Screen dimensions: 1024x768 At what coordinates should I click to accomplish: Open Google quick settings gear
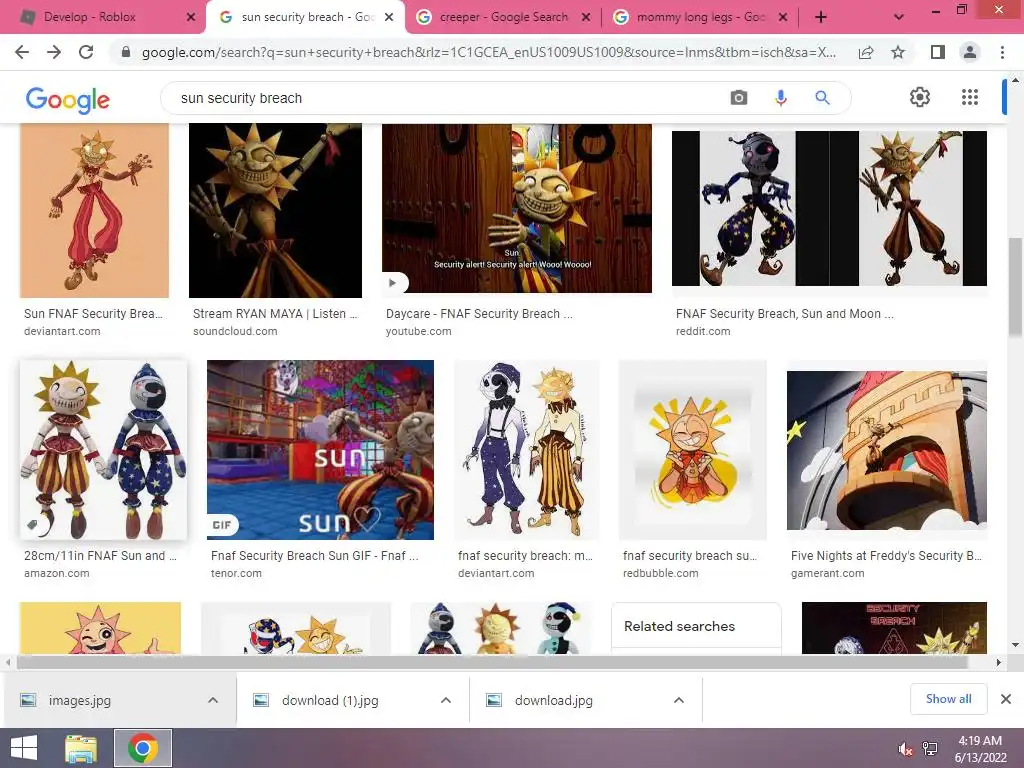(x=920, y=97)
